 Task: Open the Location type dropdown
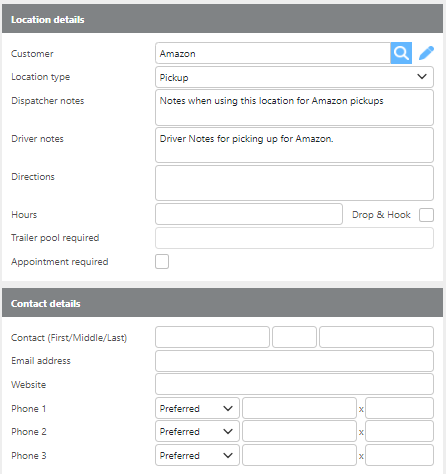pyautogui.click(x=294, y=77)
